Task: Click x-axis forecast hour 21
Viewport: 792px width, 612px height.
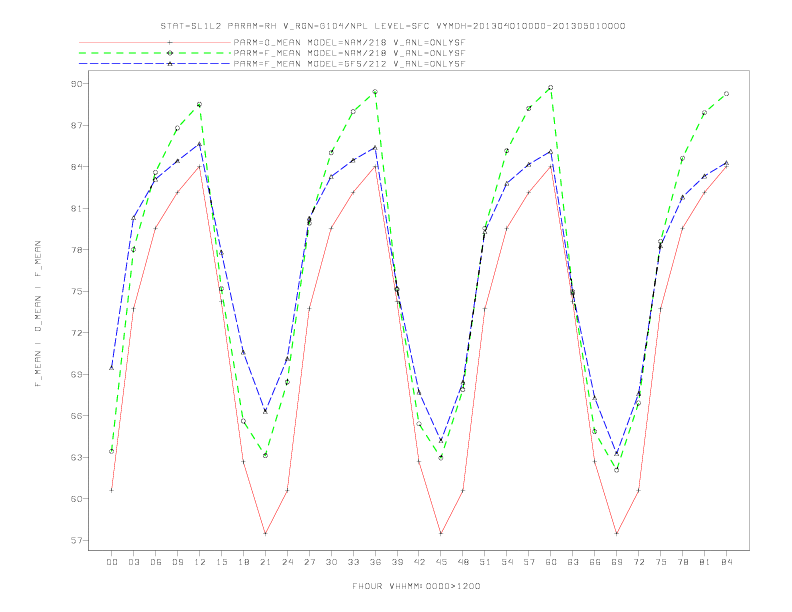Action: [x=266, y=562]
